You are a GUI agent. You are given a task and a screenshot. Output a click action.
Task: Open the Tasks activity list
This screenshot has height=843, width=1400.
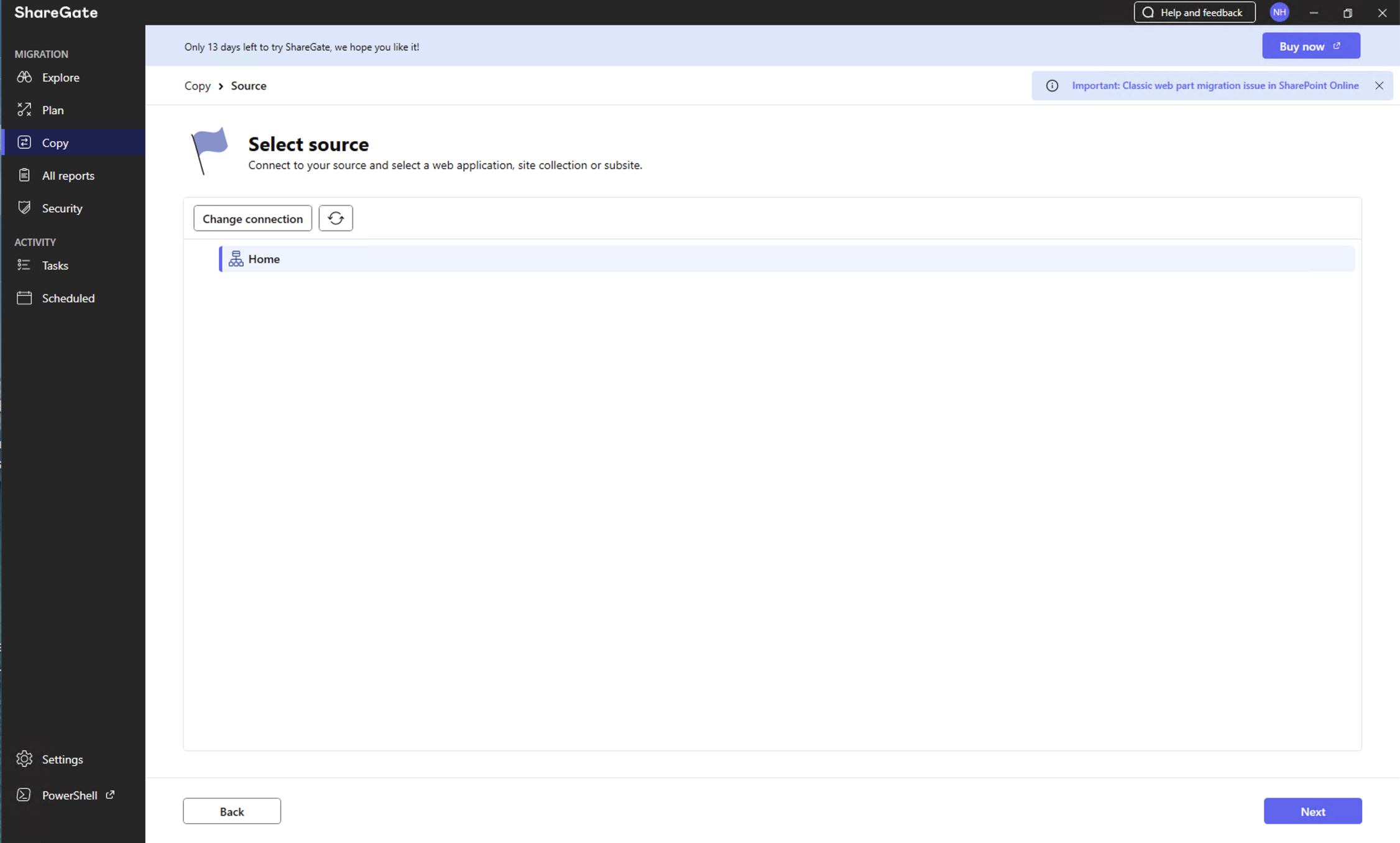[x=73, y=265]
